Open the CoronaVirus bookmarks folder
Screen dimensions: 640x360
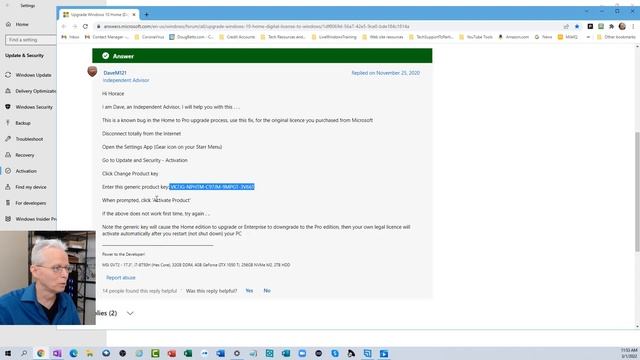(149, 37)
